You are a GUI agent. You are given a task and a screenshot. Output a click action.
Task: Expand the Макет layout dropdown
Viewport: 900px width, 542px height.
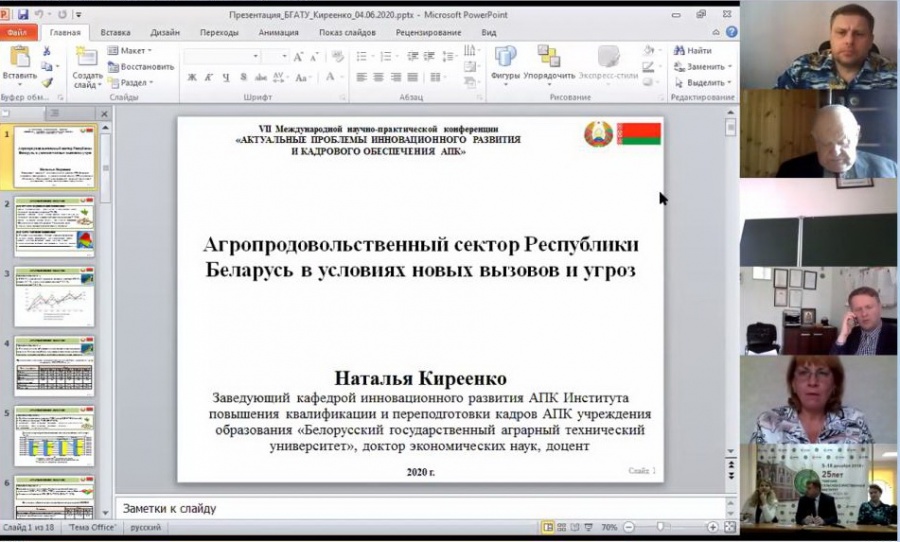(x=130, y=51)
